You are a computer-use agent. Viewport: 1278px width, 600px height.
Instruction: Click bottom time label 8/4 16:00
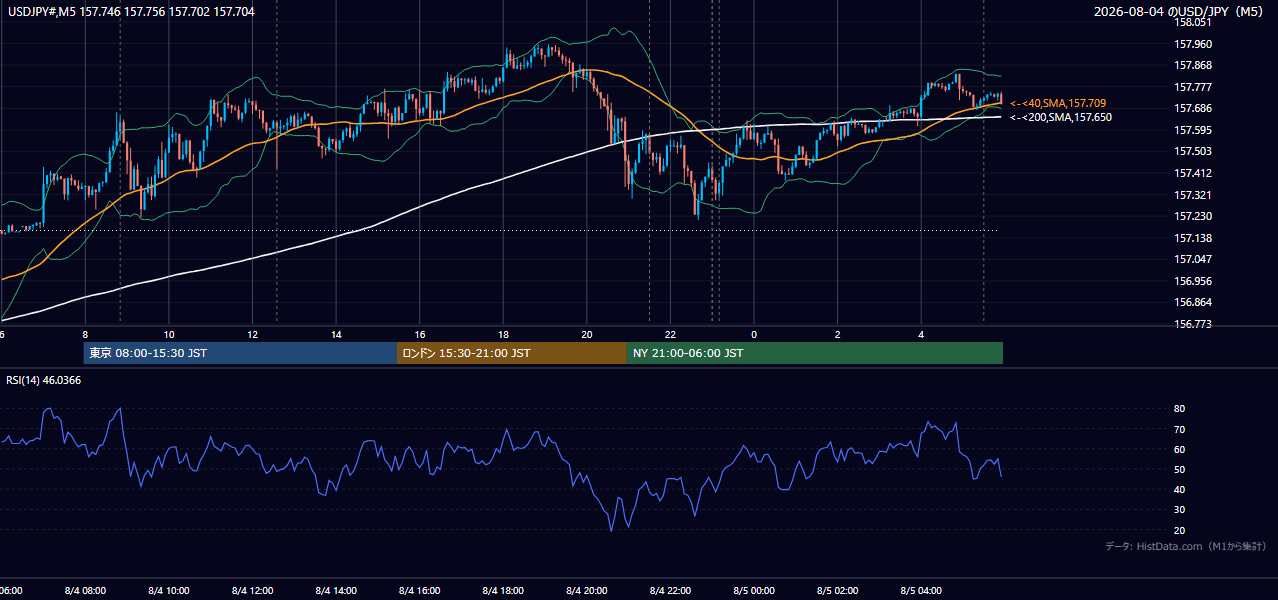click(420, 591)
